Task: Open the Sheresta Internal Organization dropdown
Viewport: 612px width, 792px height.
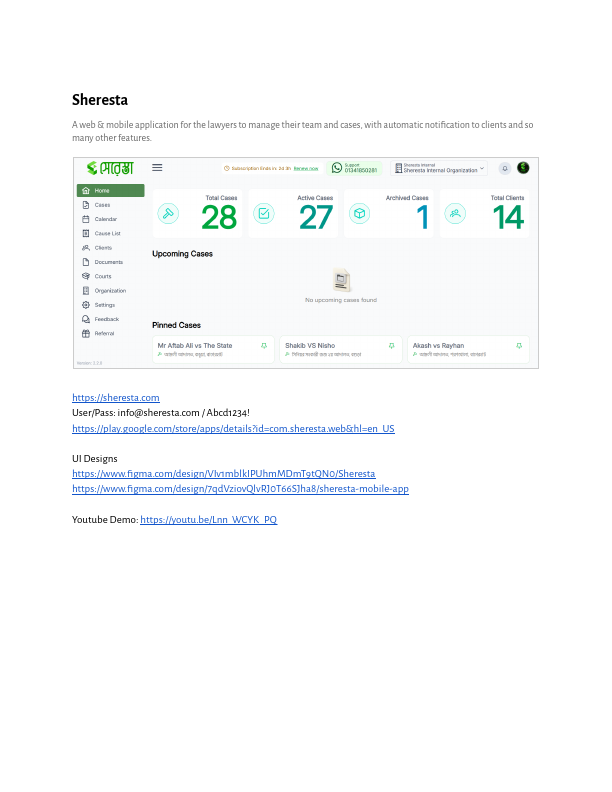Action: [x=439, y=168]
